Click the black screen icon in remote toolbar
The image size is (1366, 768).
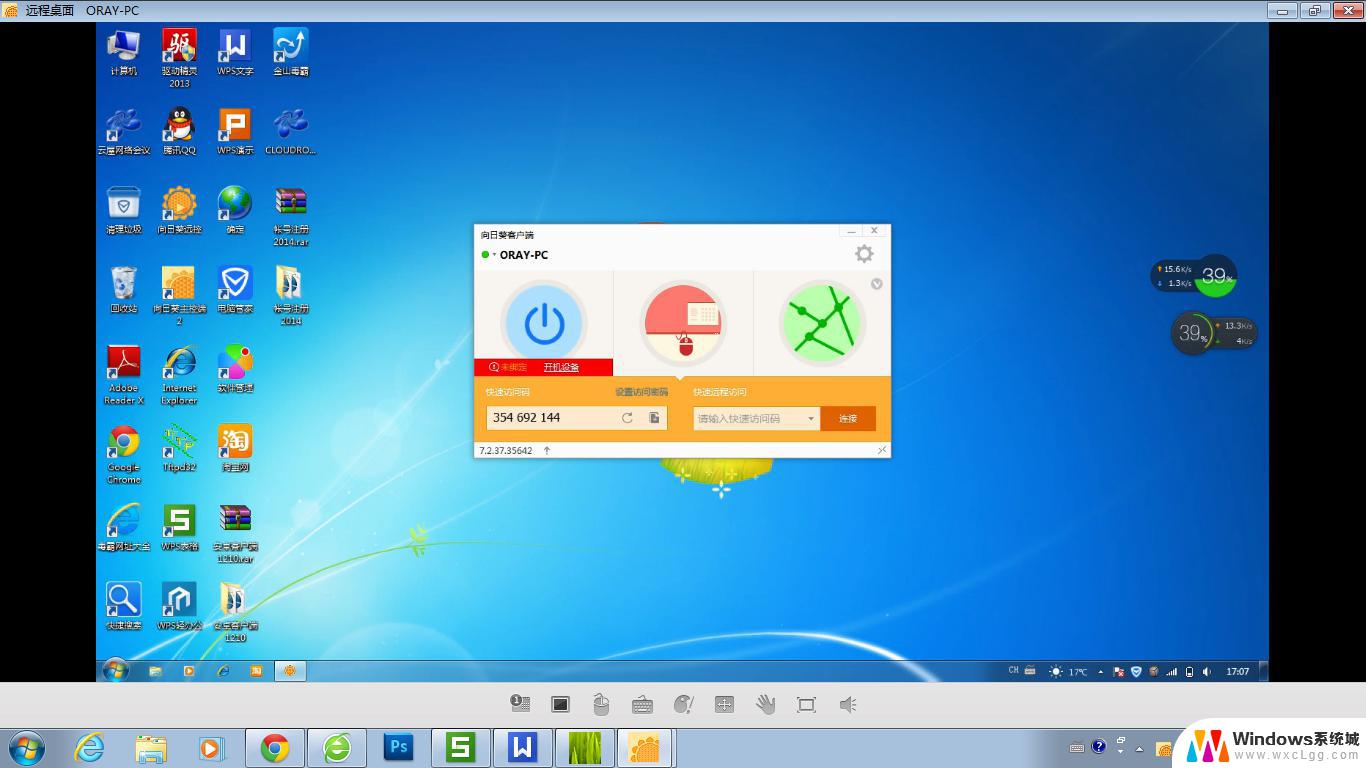[x=560, y=704]
